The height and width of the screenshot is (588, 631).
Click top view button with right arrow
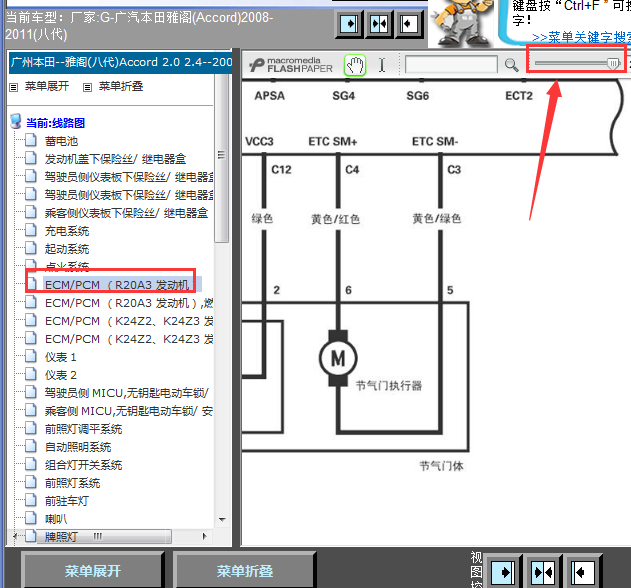(348, 24)
